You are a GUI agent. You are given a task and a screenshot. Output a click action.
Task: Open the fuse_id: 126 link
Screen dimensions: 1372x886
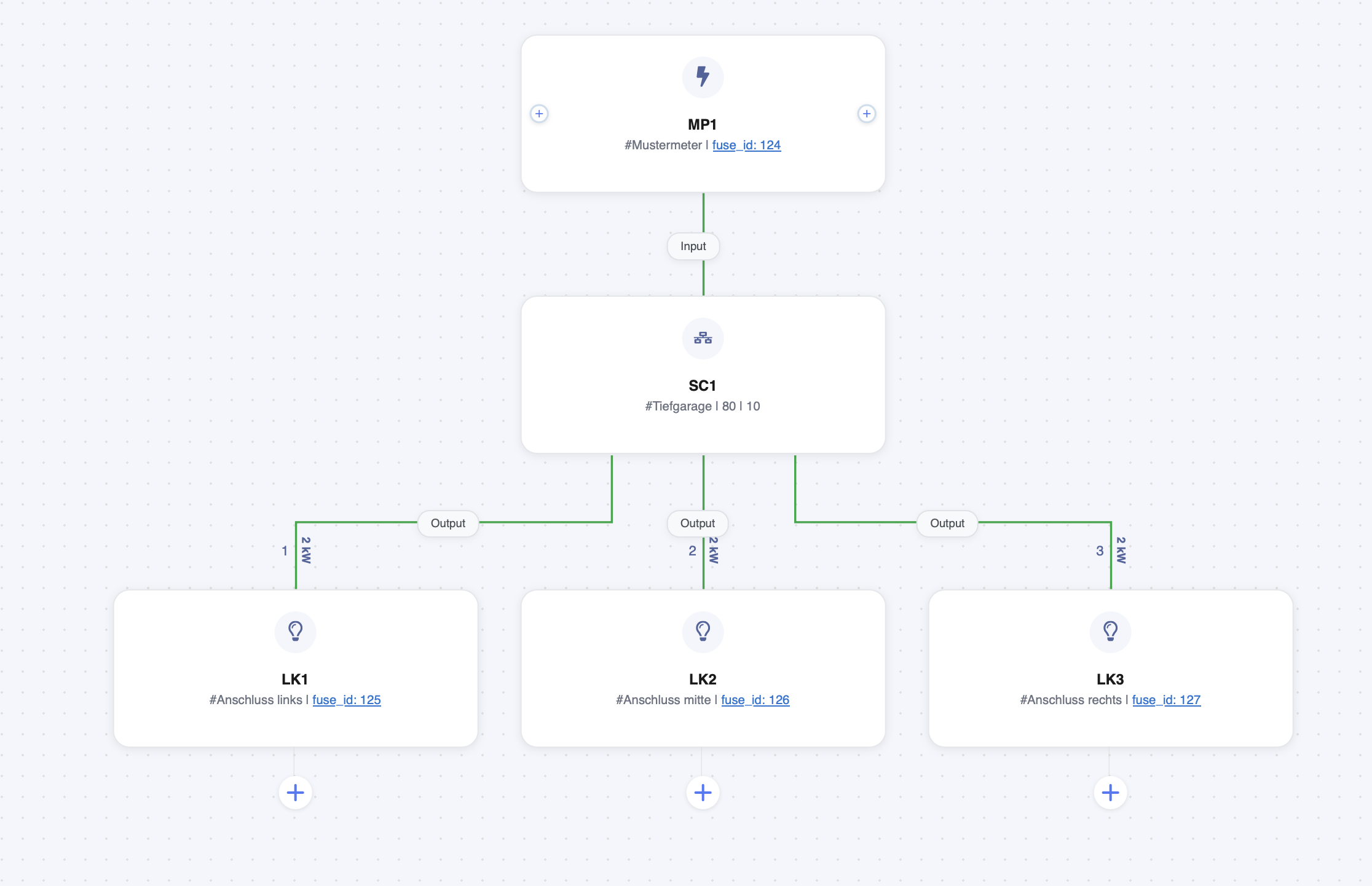point(755,700)
